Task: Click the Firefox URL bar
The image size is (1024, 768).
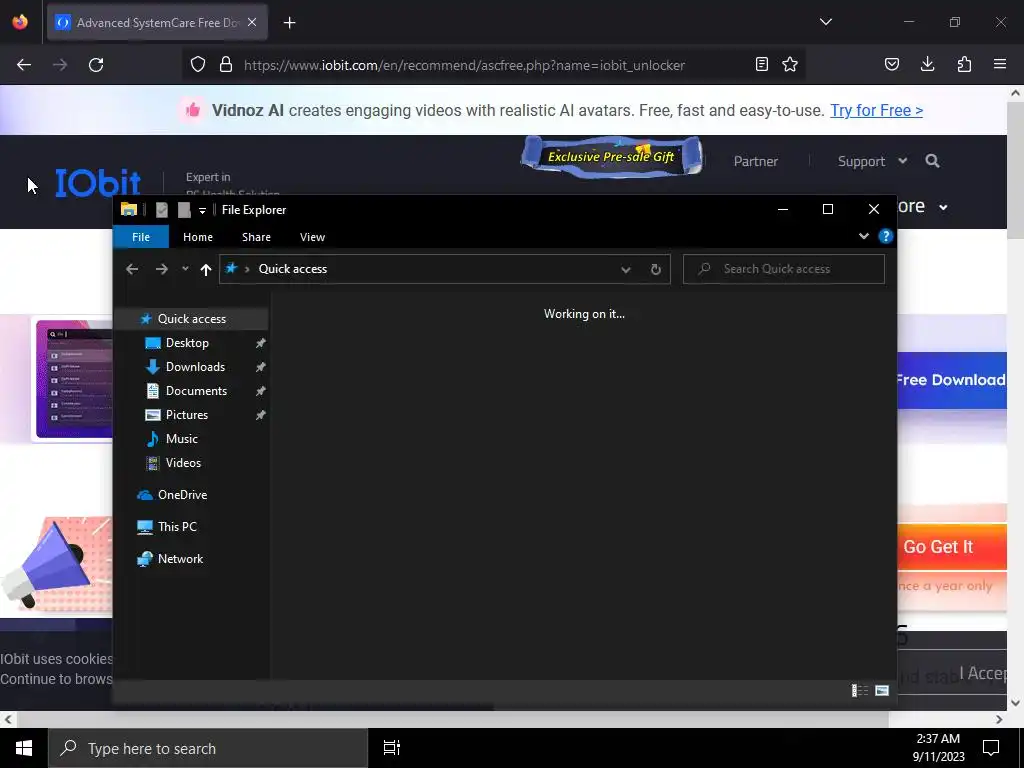Action: click(464, 65)
